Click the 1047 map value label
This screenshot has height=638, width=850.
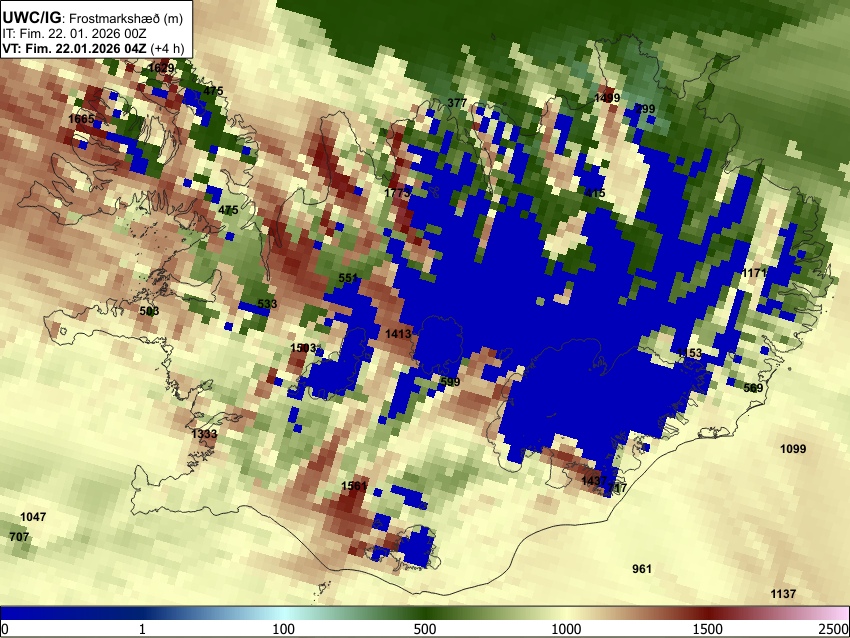33,517
